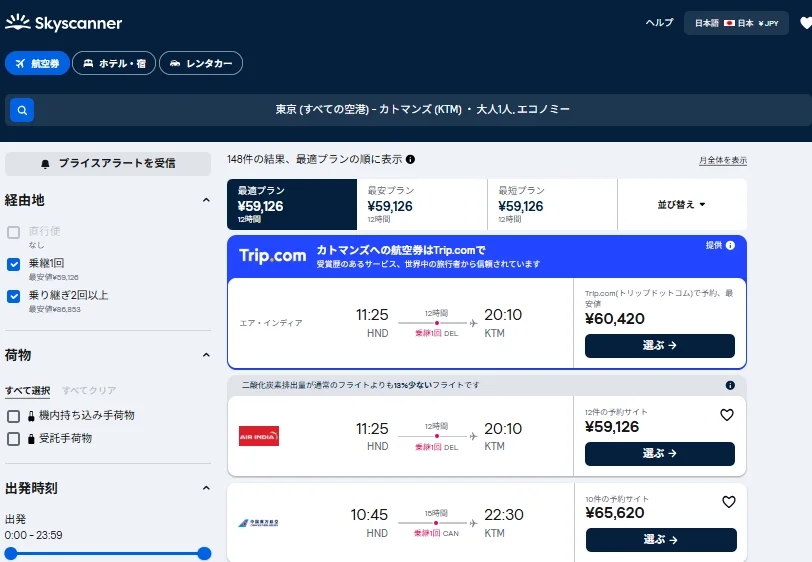The image size is (812, 562).
Task: Click the China Southern airline logo
Action: pyautogui.click(x=258, y=523)
